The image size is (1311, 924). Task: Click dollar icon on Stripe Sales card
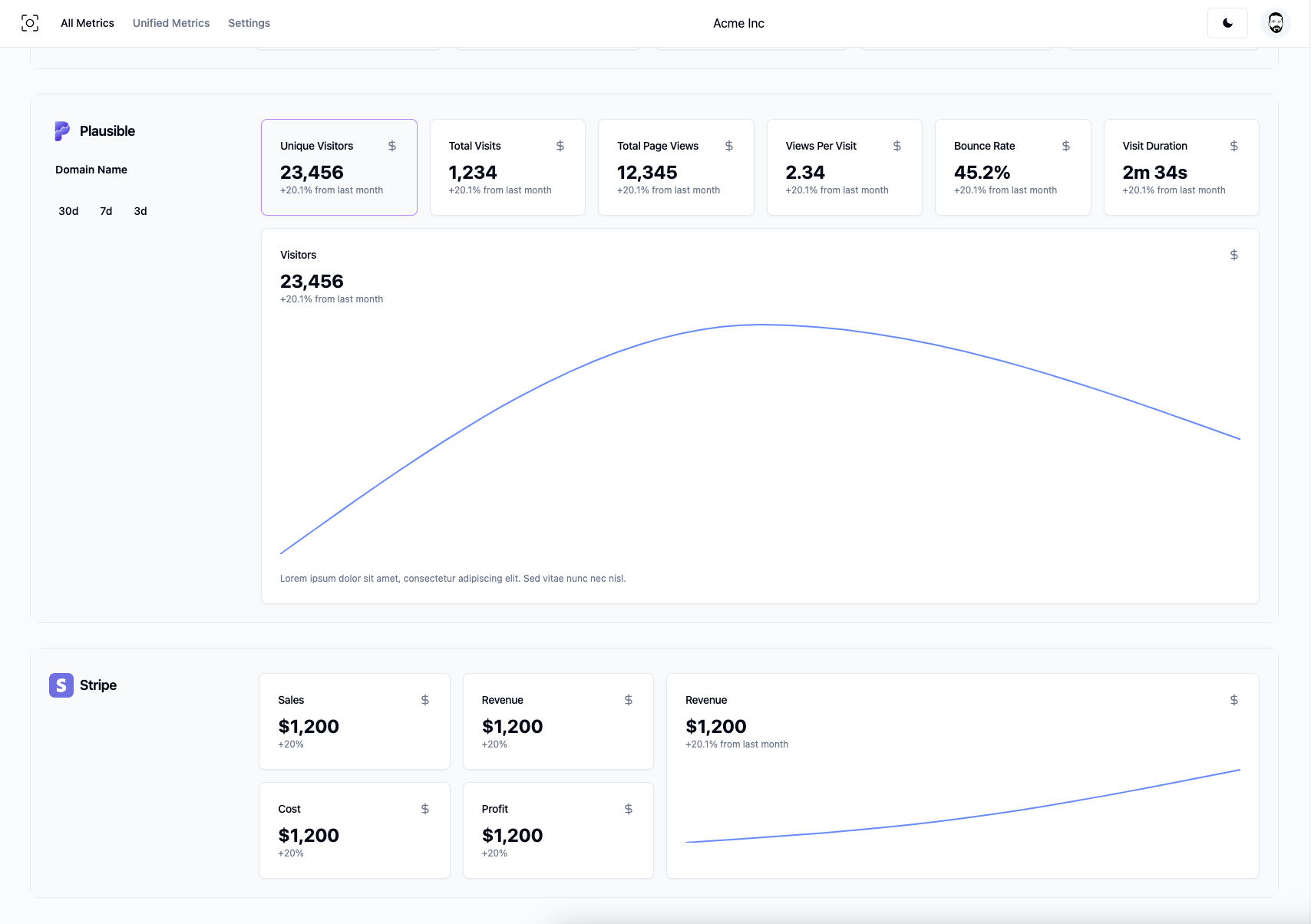[425, 700]
